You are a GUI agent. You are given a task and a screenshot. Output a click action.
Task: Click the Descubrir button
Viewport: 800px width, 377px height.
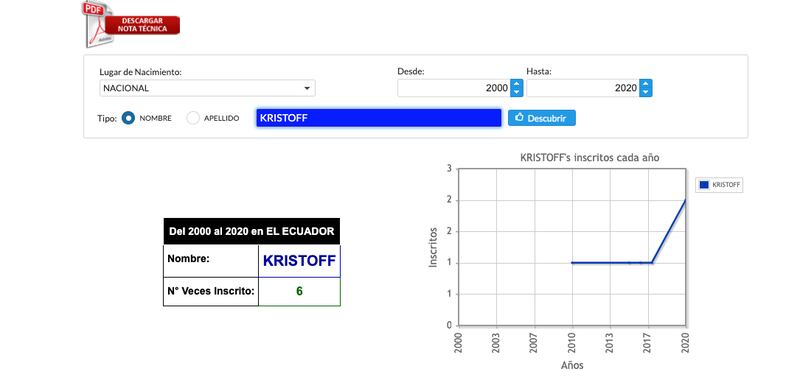(542, 118)
